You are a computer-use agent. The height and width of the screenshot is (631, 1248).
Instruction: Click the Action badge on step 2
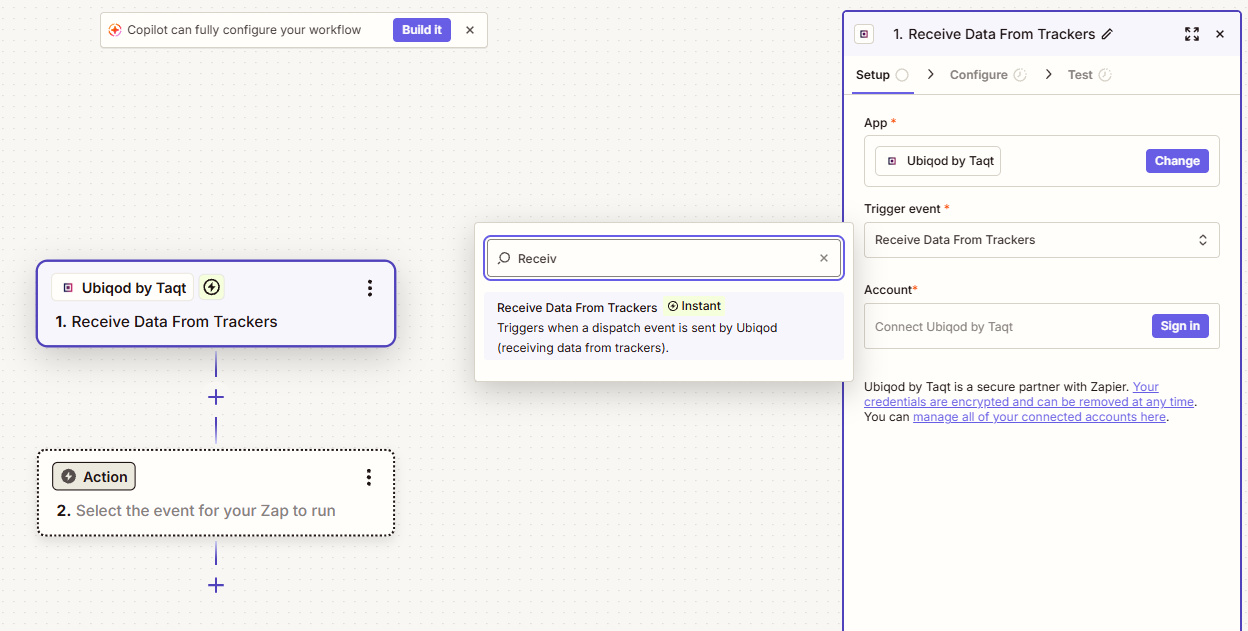94,477
